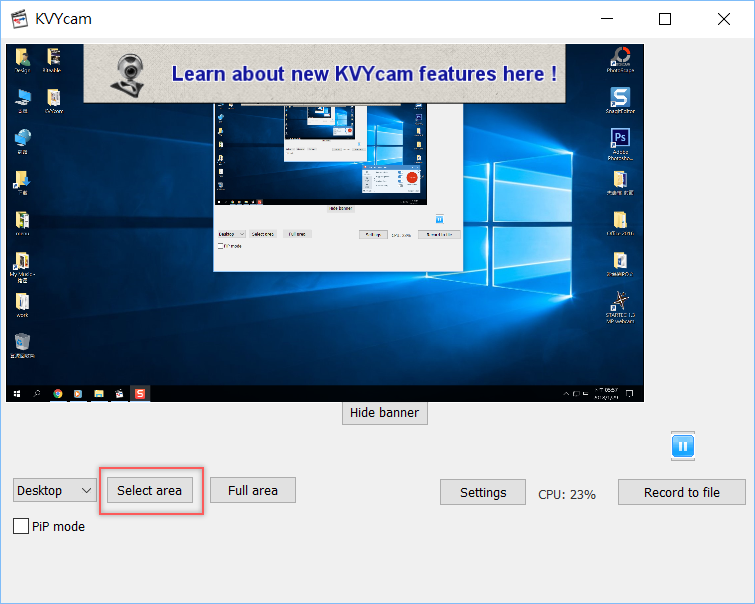Screen dimensions: 755x604
Task: Open the Desktop source dropdown
Action: tap(55, 490)
